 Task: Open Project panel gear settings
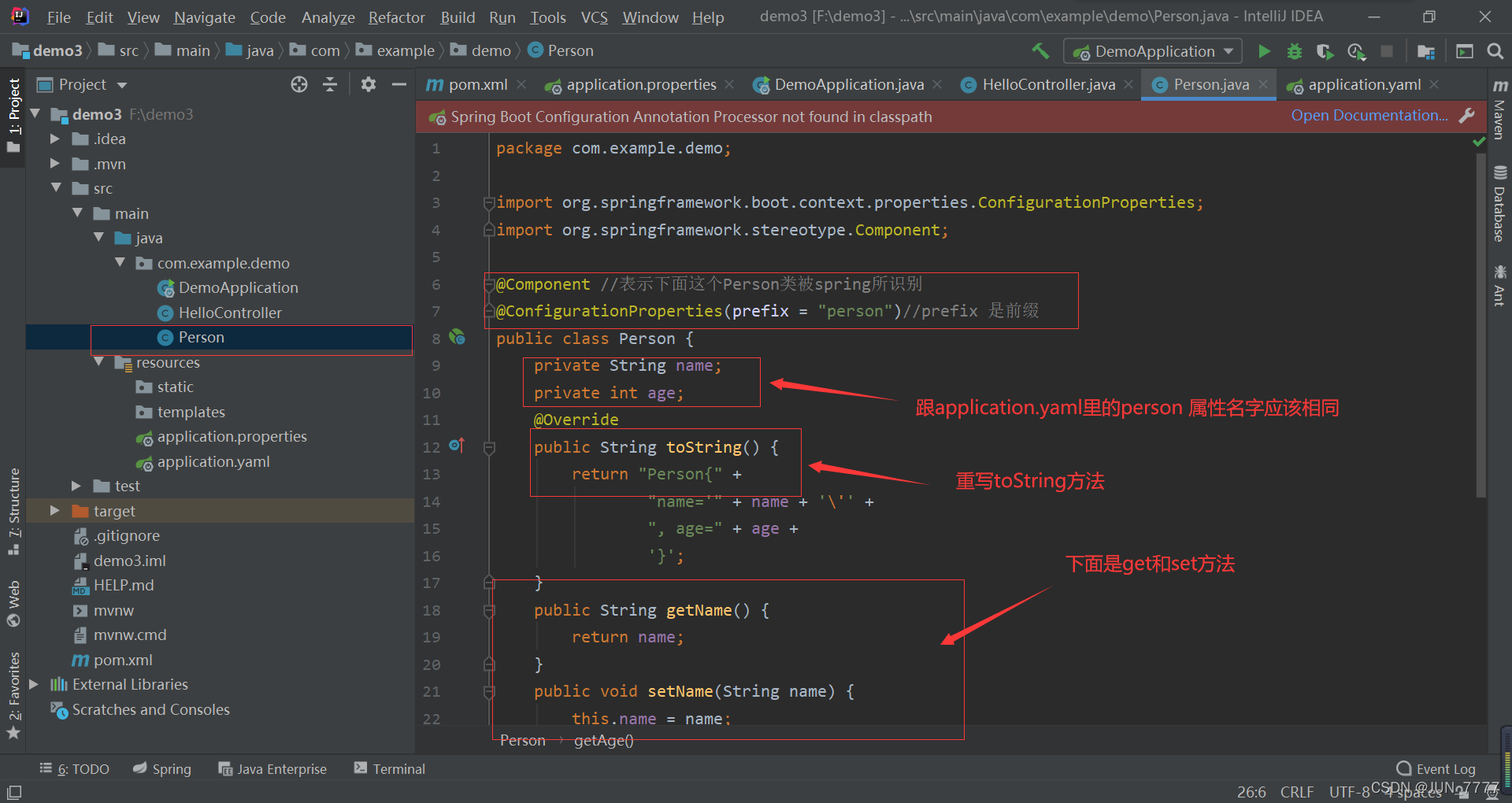pyautogui.click(x=368, y=84)
